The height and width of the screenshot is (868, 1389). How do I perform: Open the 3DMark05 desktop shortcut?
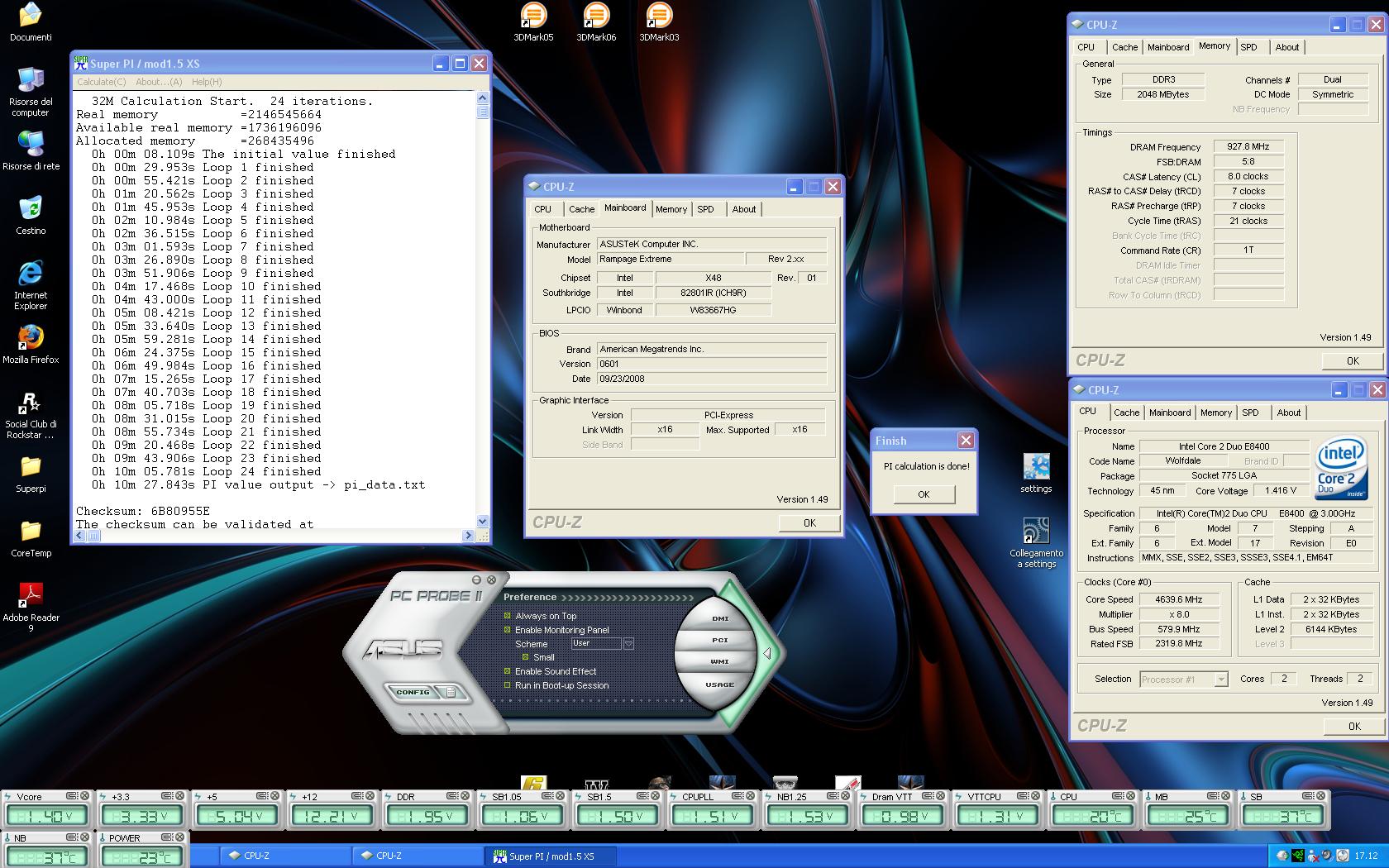click(x=533, y=21)
